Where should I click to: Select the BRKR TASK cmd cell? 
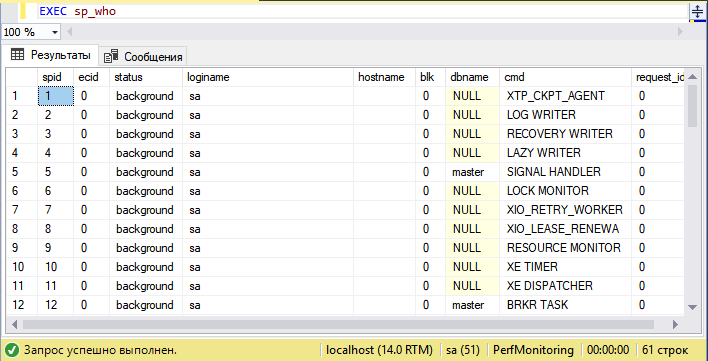[x=565, y=305]
